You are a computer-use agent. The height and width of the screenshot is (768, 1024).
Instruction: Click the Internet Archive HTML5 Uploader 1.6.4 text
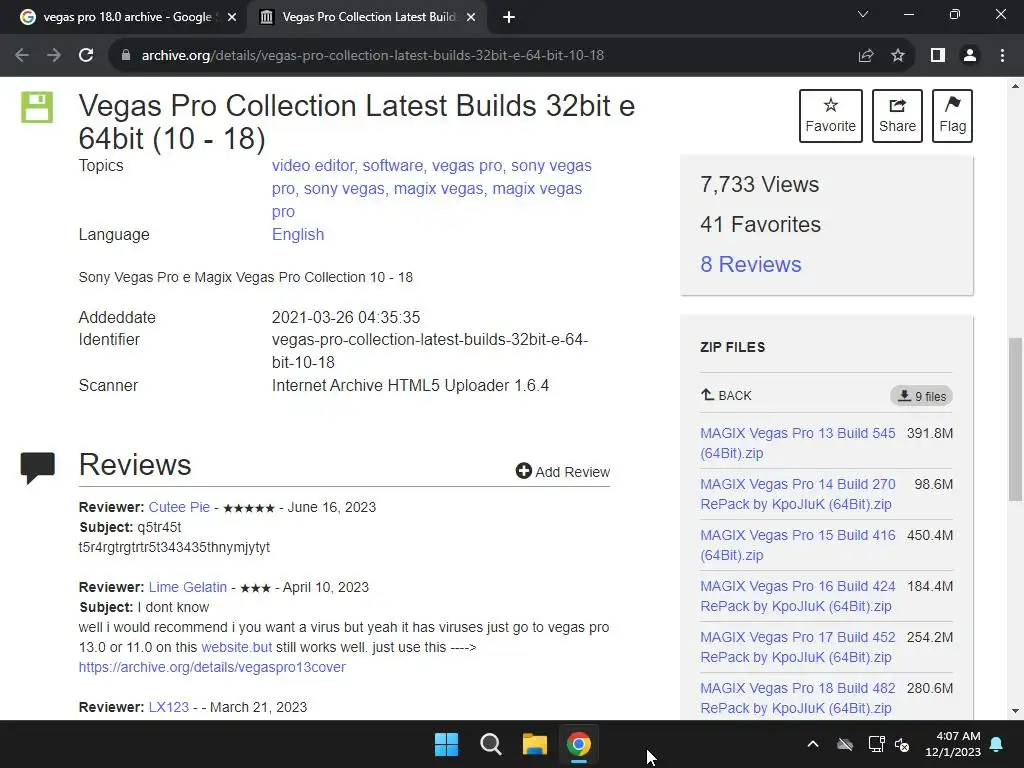click(x=410, y=385)
